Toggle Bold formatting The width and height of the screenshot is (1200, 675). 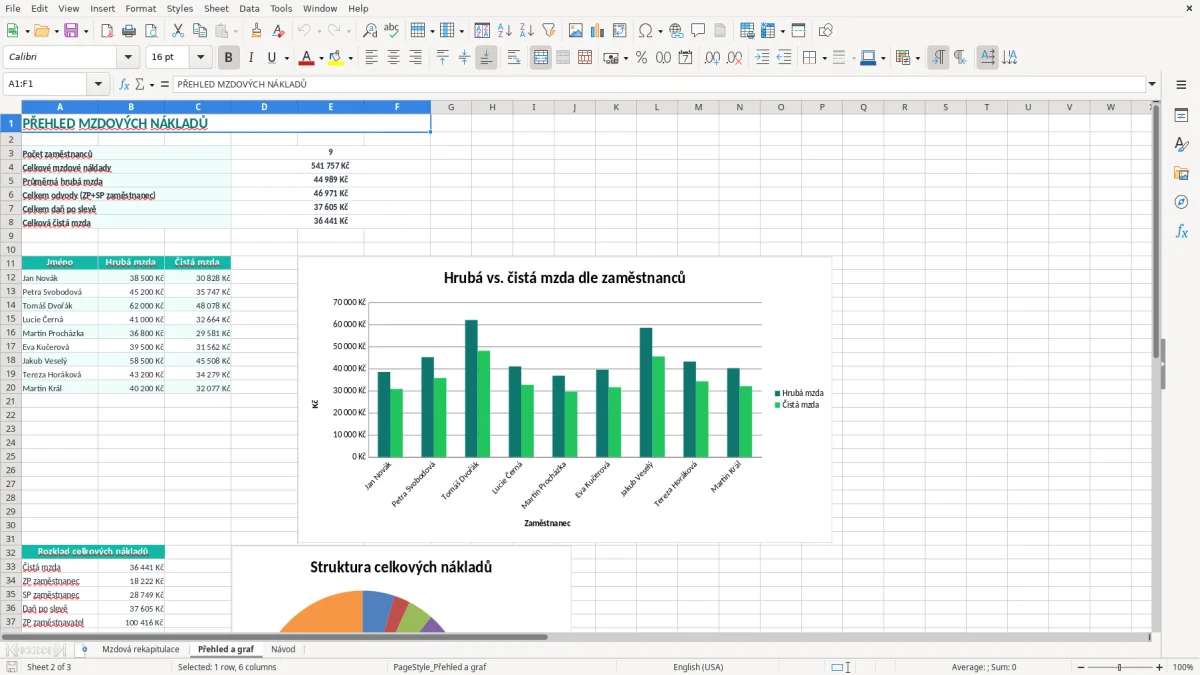coord(229,58)
